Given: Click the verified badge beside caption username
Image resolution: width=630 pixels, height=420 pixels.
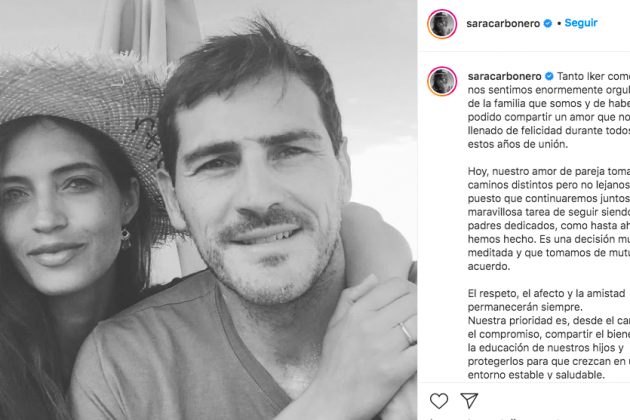Looking at the screenshot, I should coord(549,76).
